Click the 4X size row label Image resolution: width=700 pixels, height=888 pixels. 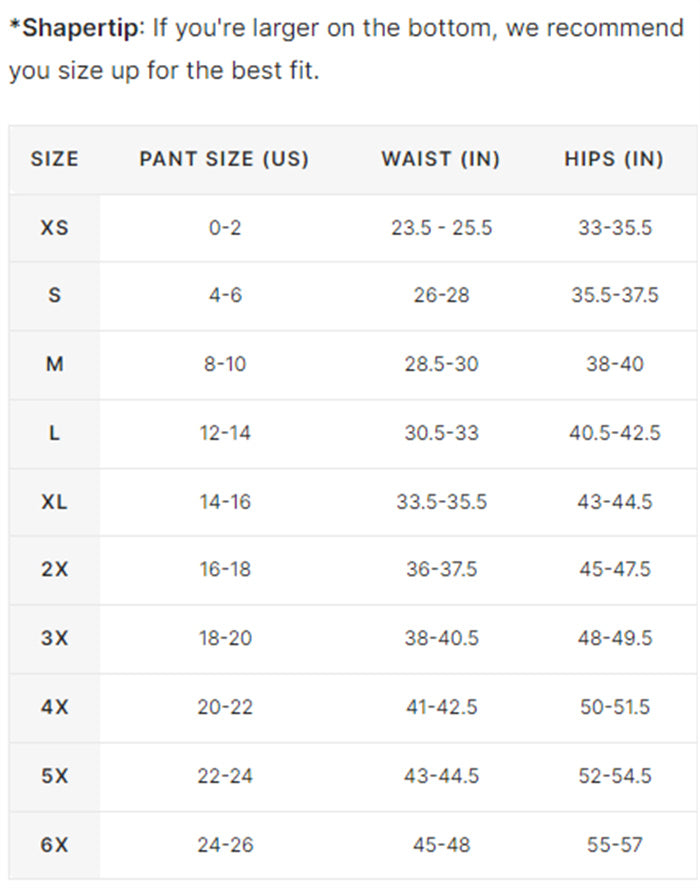pos(54,707)
